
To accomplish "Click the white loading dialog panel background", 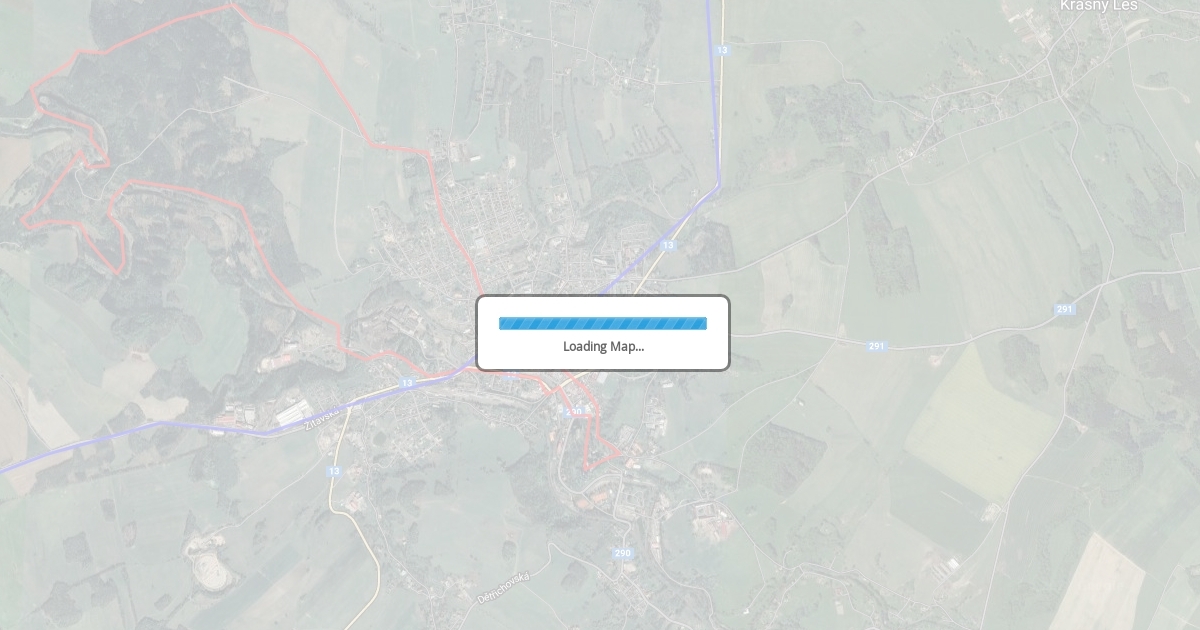I will coord(603,333).
